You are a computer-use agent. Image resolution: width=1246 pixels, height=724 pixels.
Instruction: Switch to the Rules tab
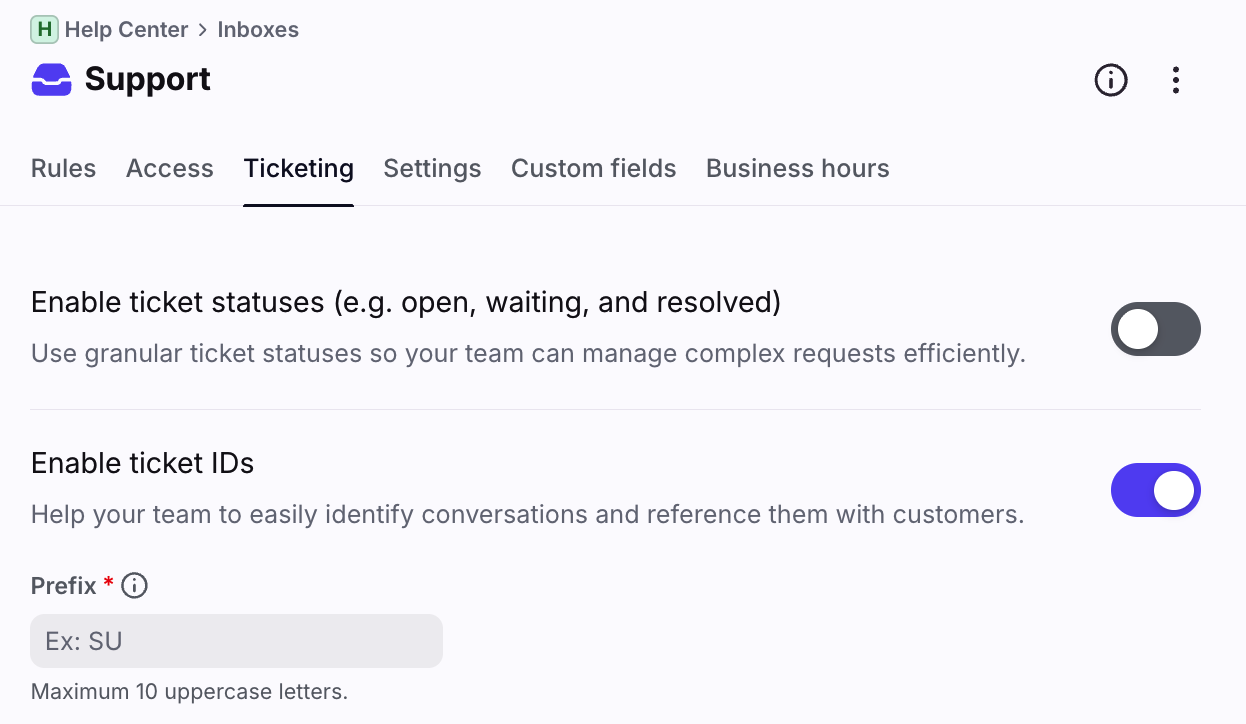(x=64, y=168)
